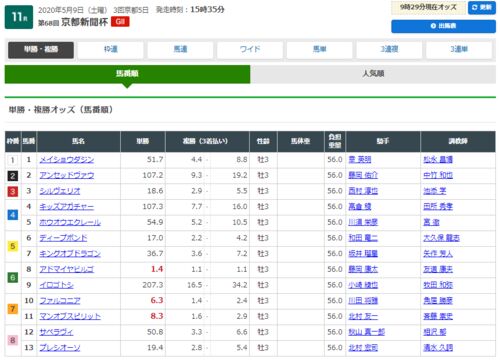Click the win odds value 107.2

[x=153, y=175]
